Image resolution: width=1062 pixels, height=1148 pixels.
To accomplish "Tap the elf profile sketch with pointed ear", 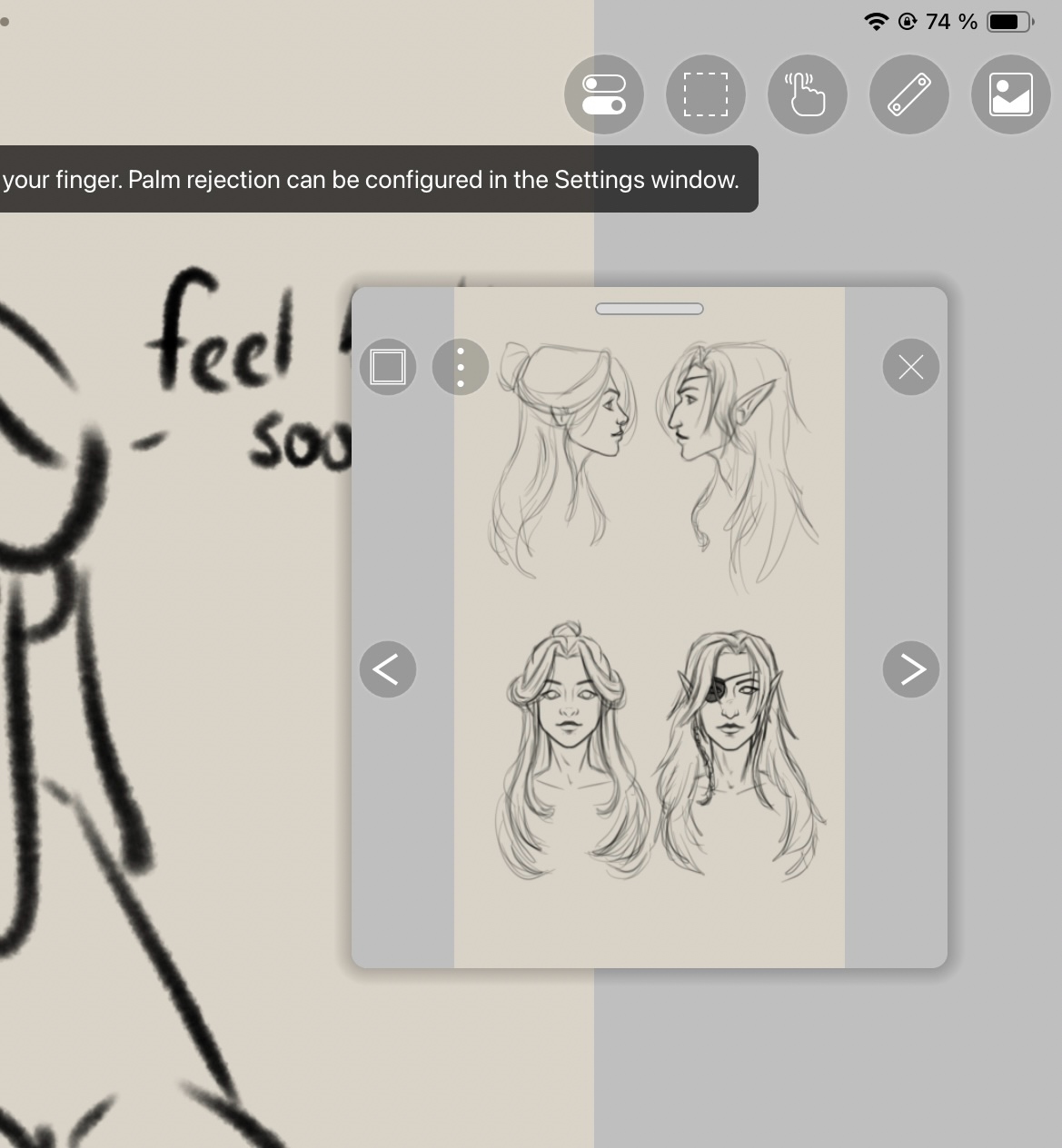I will 736,454.
